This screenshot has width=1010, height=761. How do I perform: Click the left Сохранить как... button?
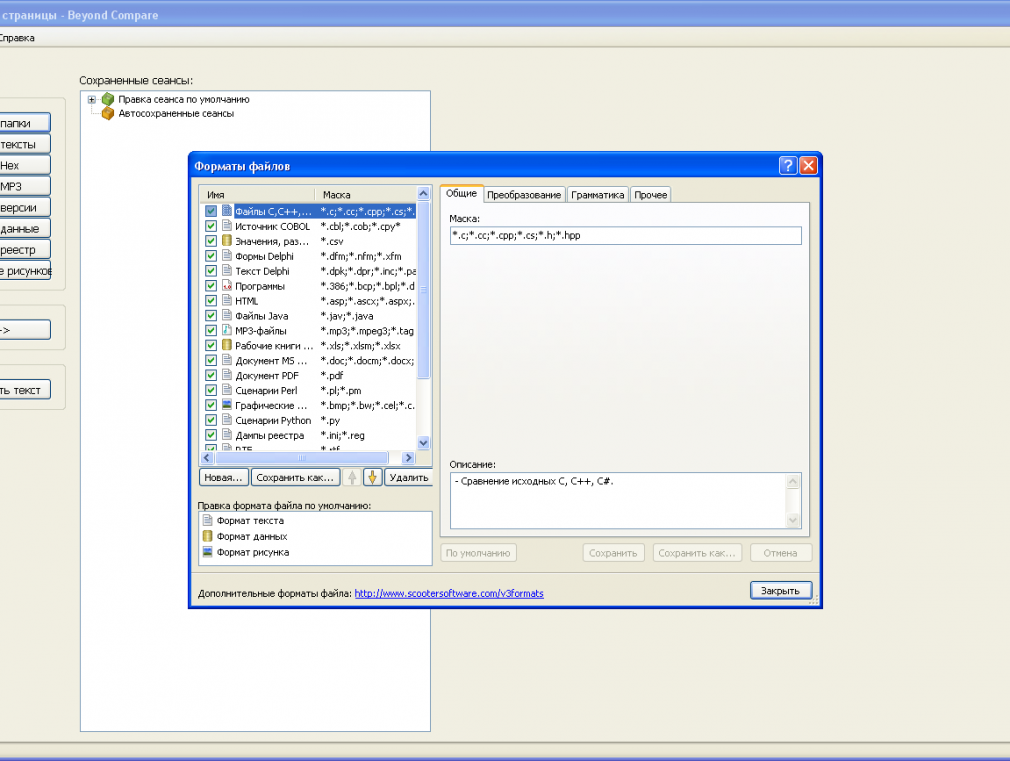[x=295, y=477]
